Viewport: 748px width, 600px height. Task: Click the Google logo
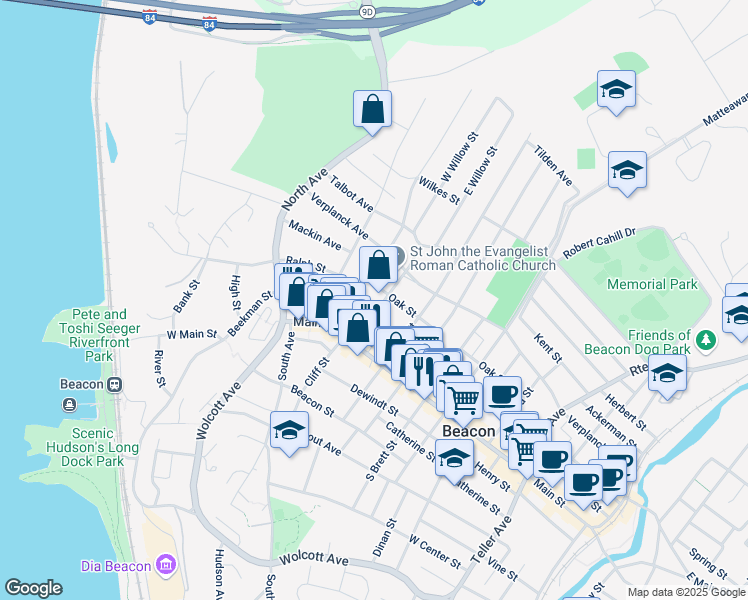[33, 588]
